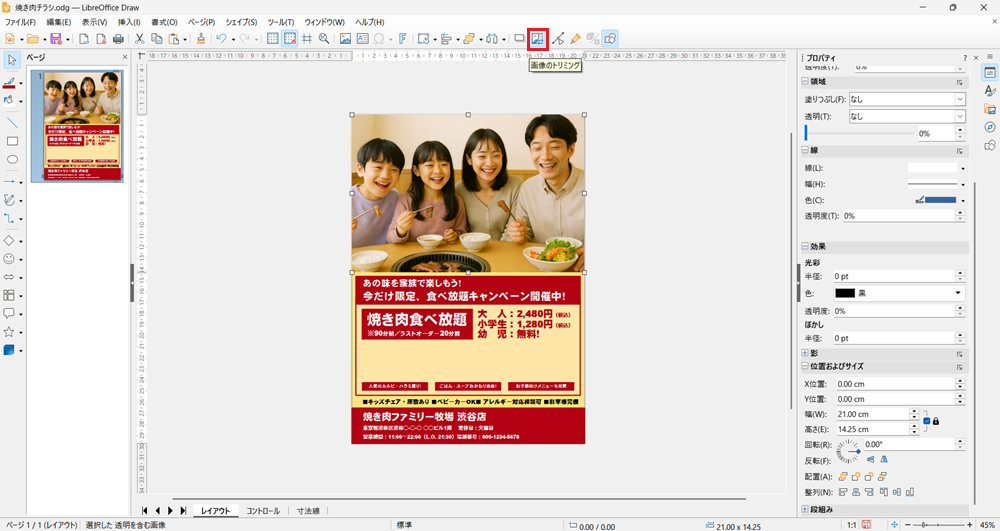Collapse the 領域 section
The height and width of the screenshot is (531, 1000).
[x=805, y=82]
